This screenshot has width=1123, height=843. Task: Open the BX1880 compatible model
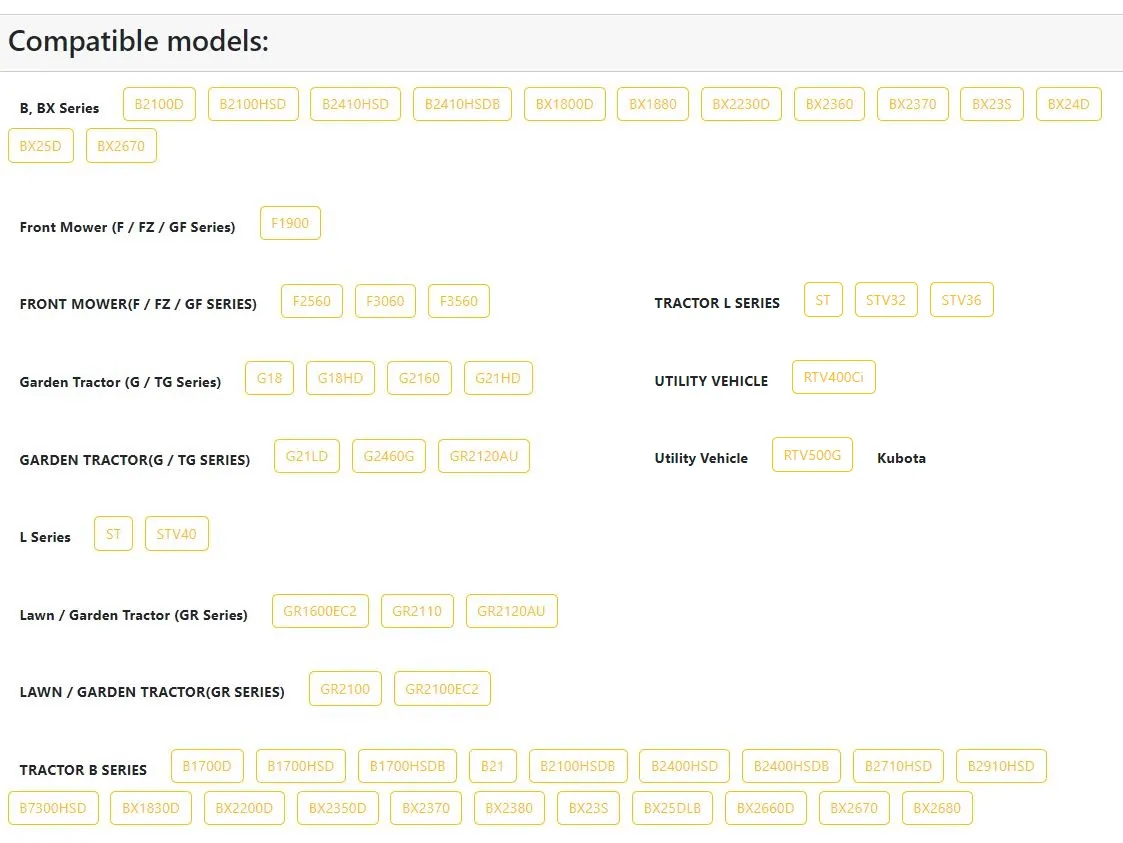pyautogui.click(x=652, y=104)
